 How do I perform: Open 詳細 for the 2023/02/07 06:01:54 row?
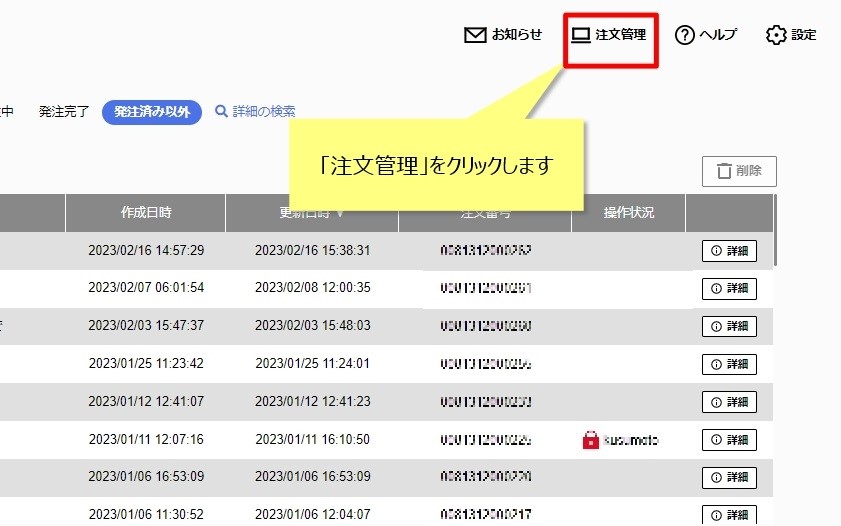click(x=729, y=289)
